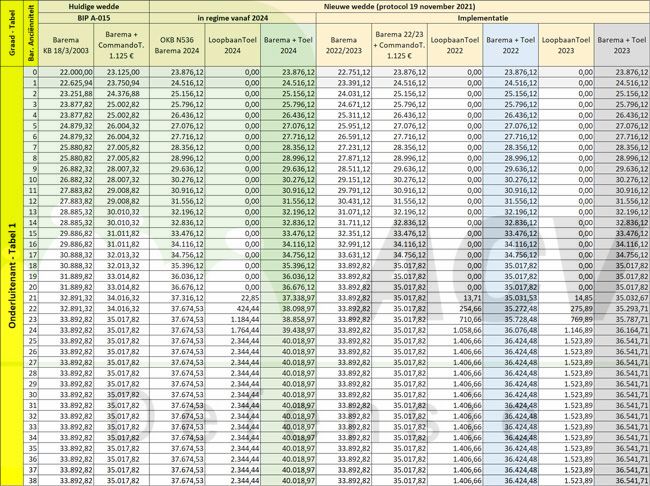
Task: Click the LoopbaanToel 2022 value 13,71
Action: (x=455, y=298)
